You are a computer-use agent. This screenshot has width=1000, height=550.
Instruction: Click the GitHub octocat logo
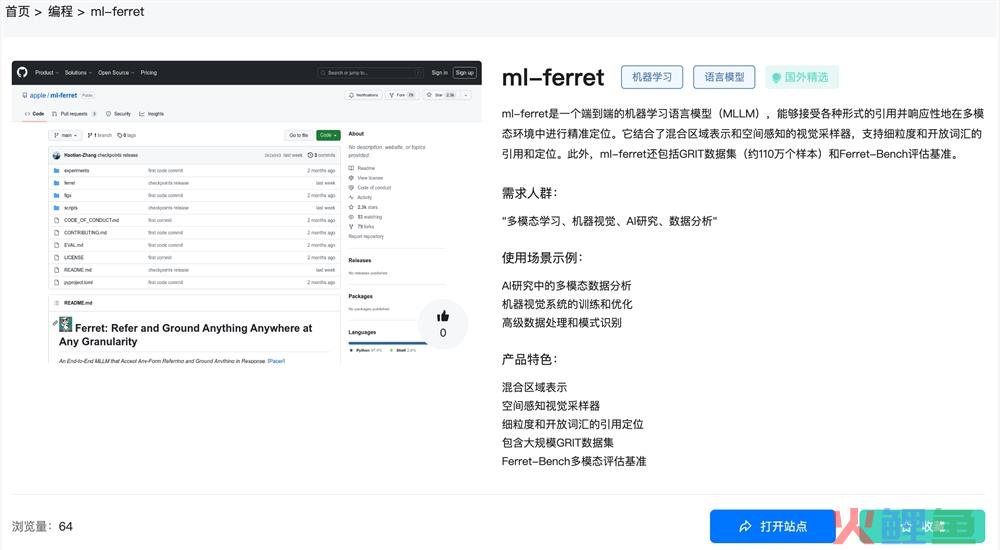click(x=24, y=72)
